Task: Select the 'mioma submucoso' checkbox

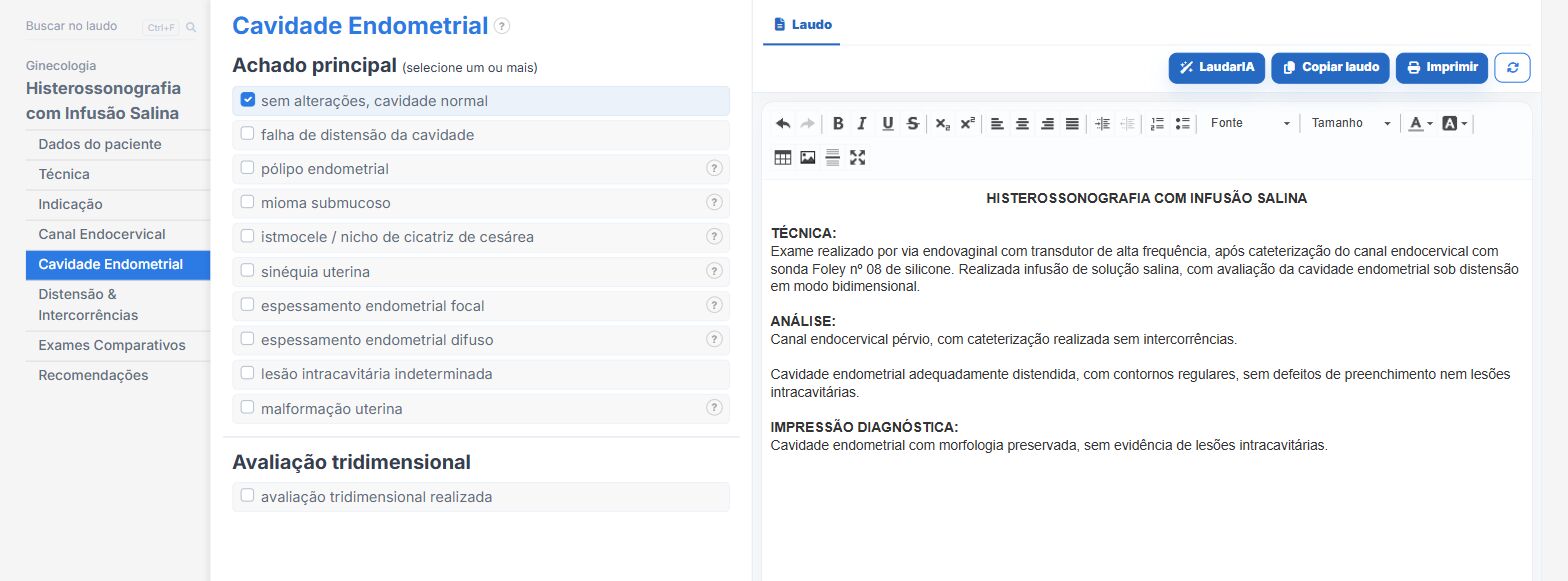Action: pos(248,202)
